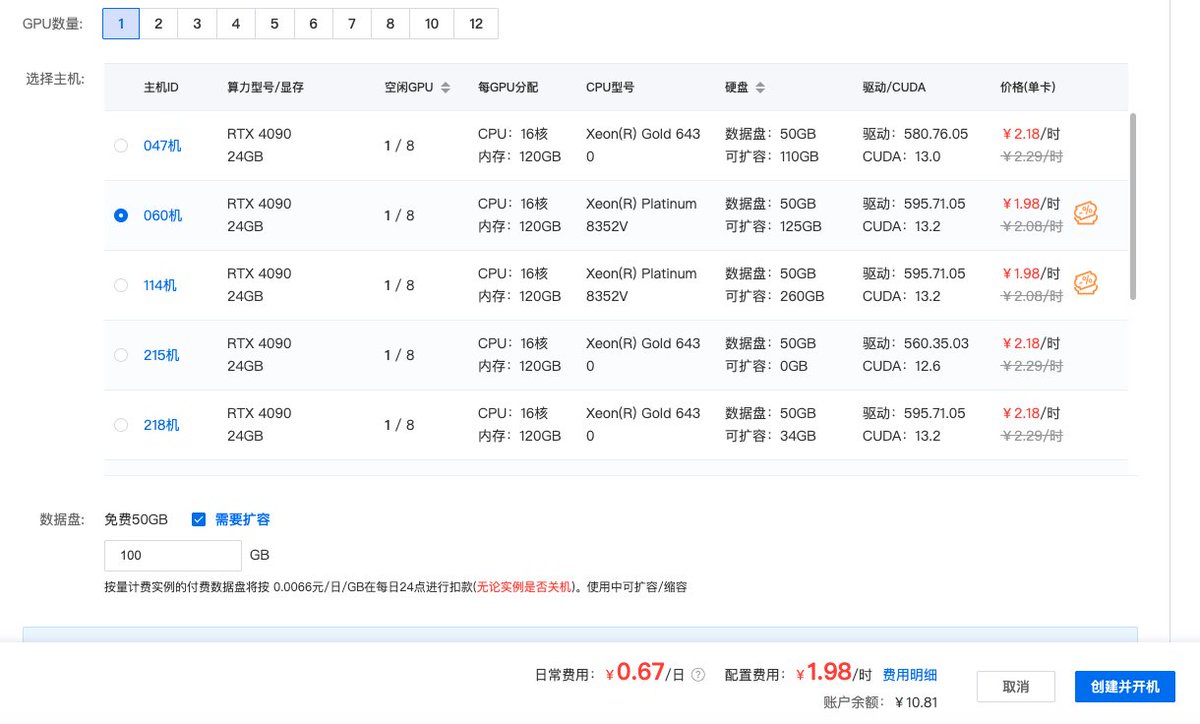The image size is (1200, 724).
Task: Click the 驱动/CUDA column header
Action: click(x=894, y=87)
